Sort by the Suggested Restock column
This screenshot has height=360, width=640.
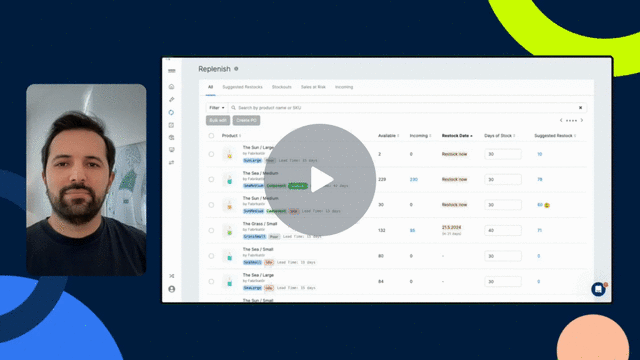[555, 136]
